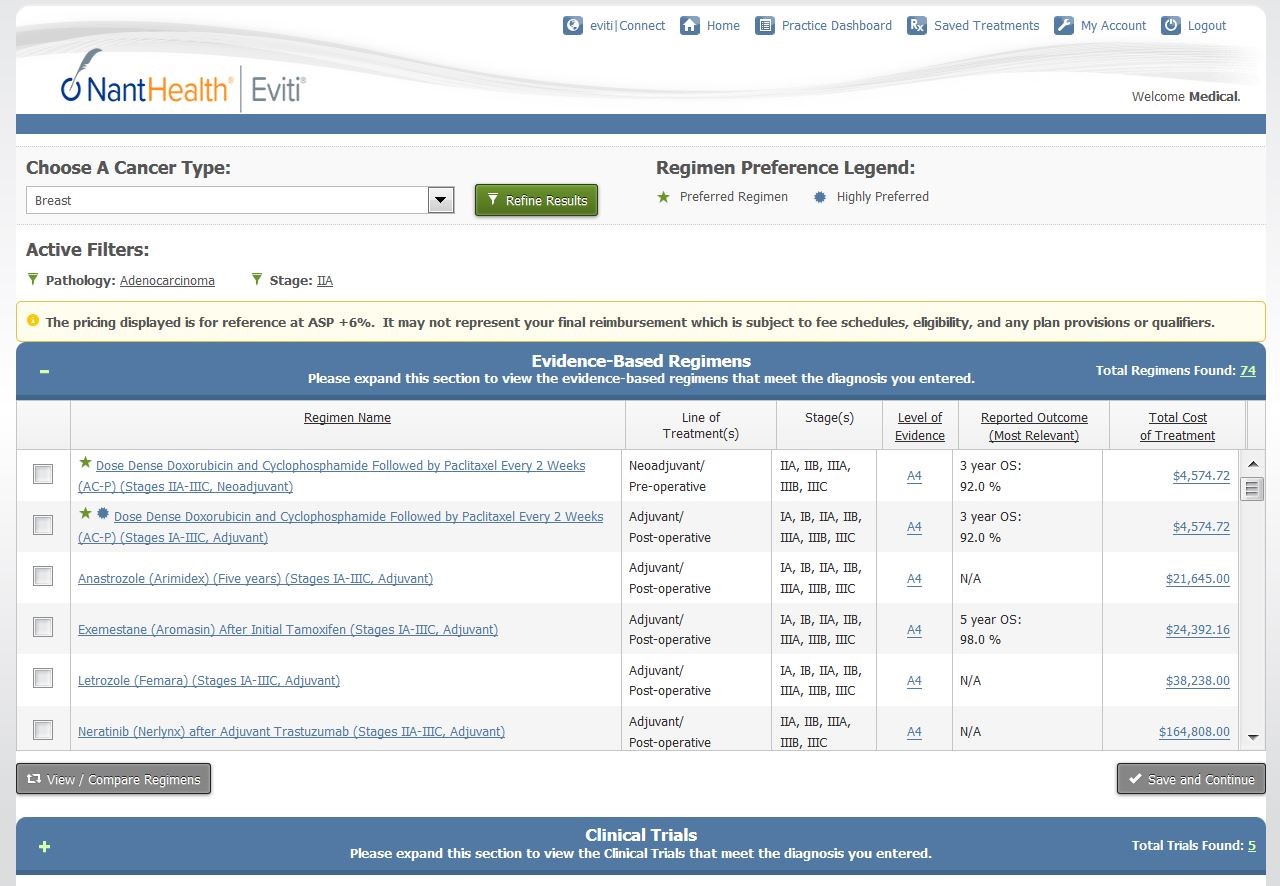Screen dimensions: 1280x886
Task: Collapse the Evidence-Based Regimens section
Action: pyautogui.click(x=44, y=372)
